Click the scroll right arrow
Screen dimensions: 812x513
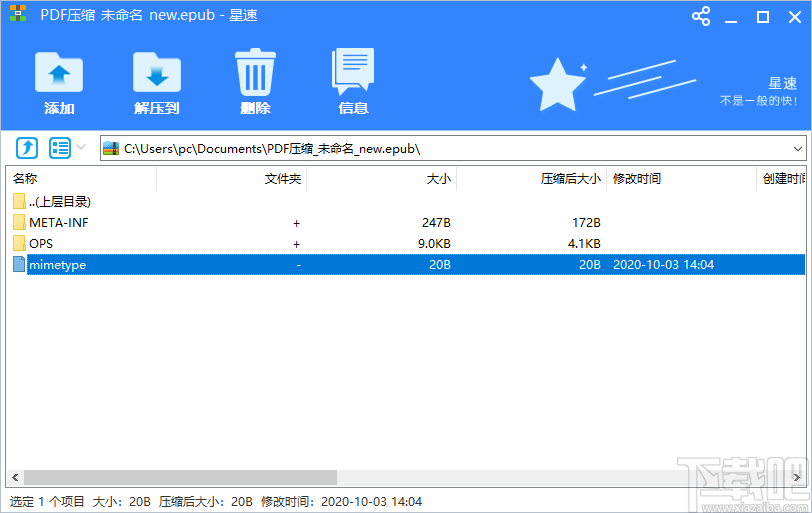[x=797, y=477]
